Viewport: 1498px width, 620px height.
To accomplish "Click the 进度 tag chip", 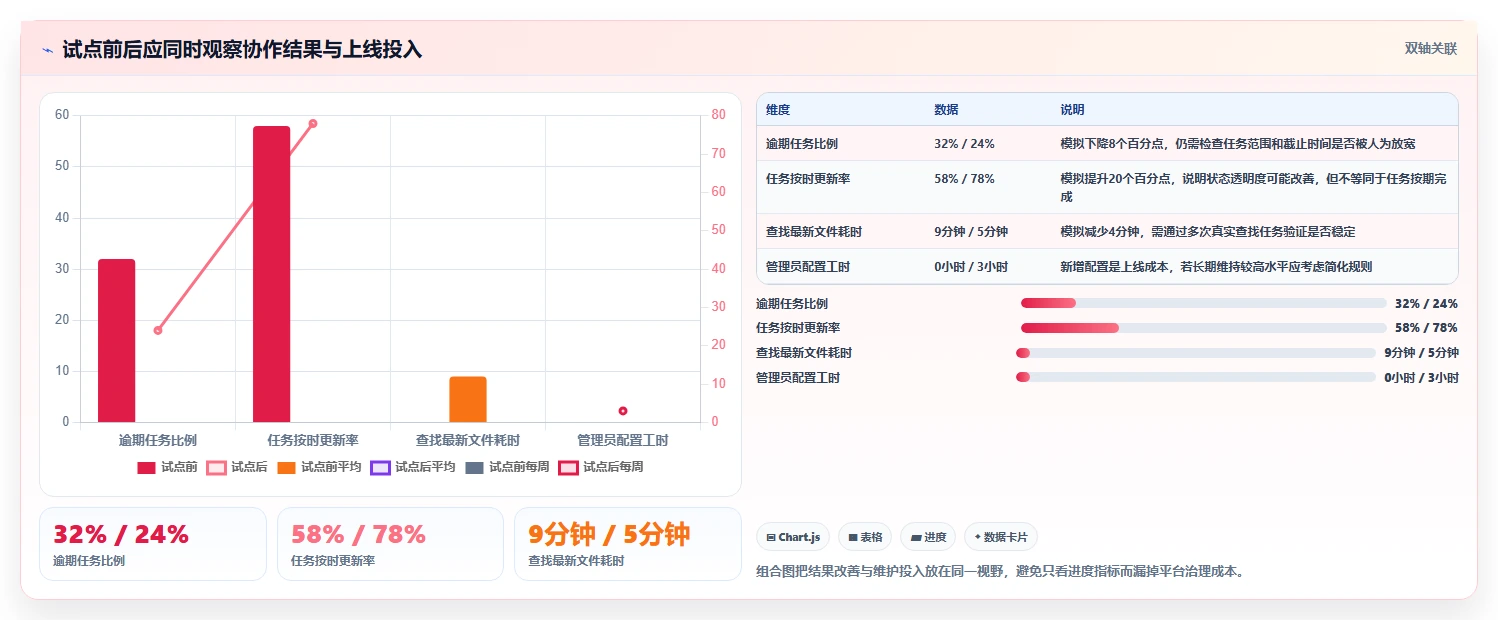I will (928, 537).
